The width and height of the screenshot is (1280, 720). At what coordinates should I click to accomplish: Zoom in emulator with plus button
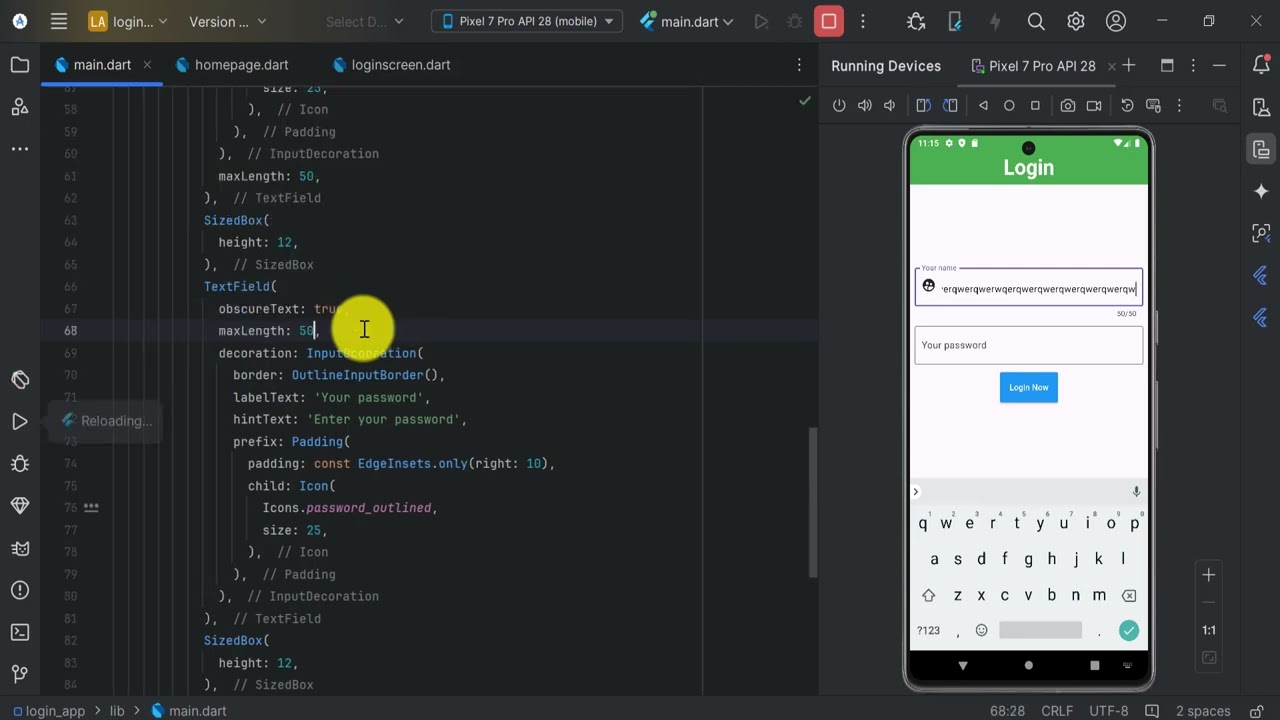[x=1209, y=575]
